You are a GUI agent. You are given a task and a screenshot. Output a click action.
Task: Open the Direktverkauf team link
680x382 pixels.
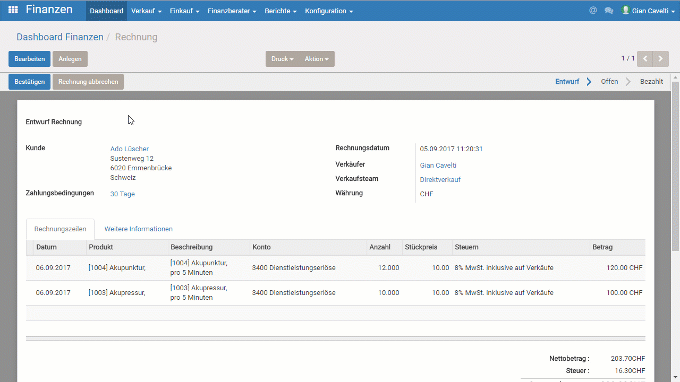click(440, 180)
